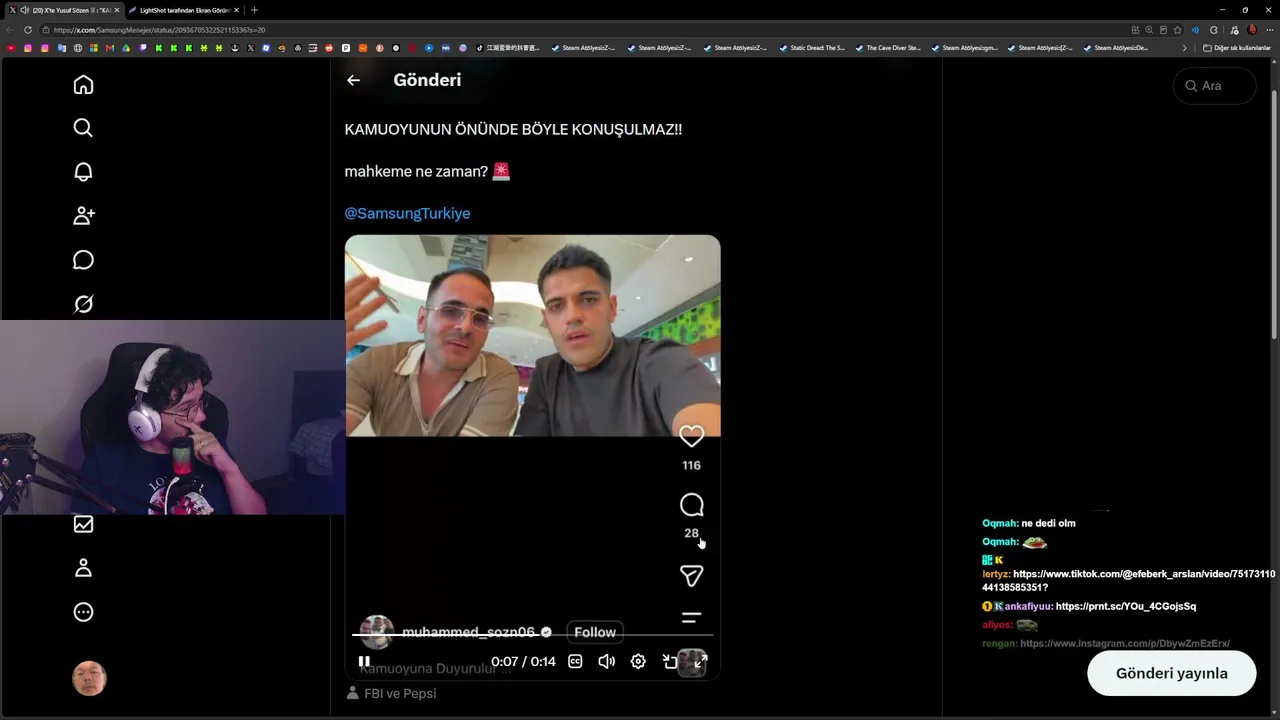Open the prnt.sc link from ankafiyuu
This screenshot has height=720, width=1280.
pos(1125,606)
